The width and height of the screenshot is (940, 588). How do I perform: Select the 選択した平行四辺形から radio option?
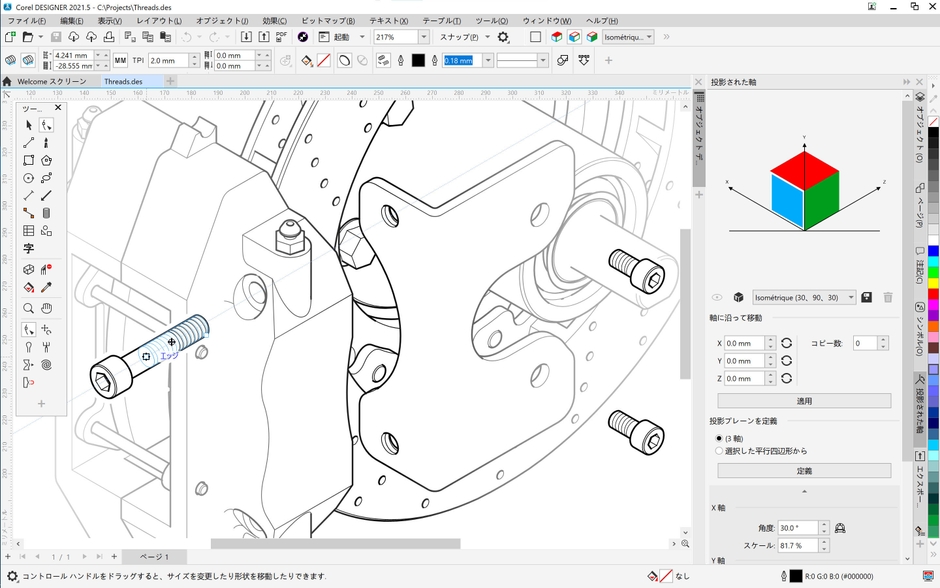coord(719,451)
